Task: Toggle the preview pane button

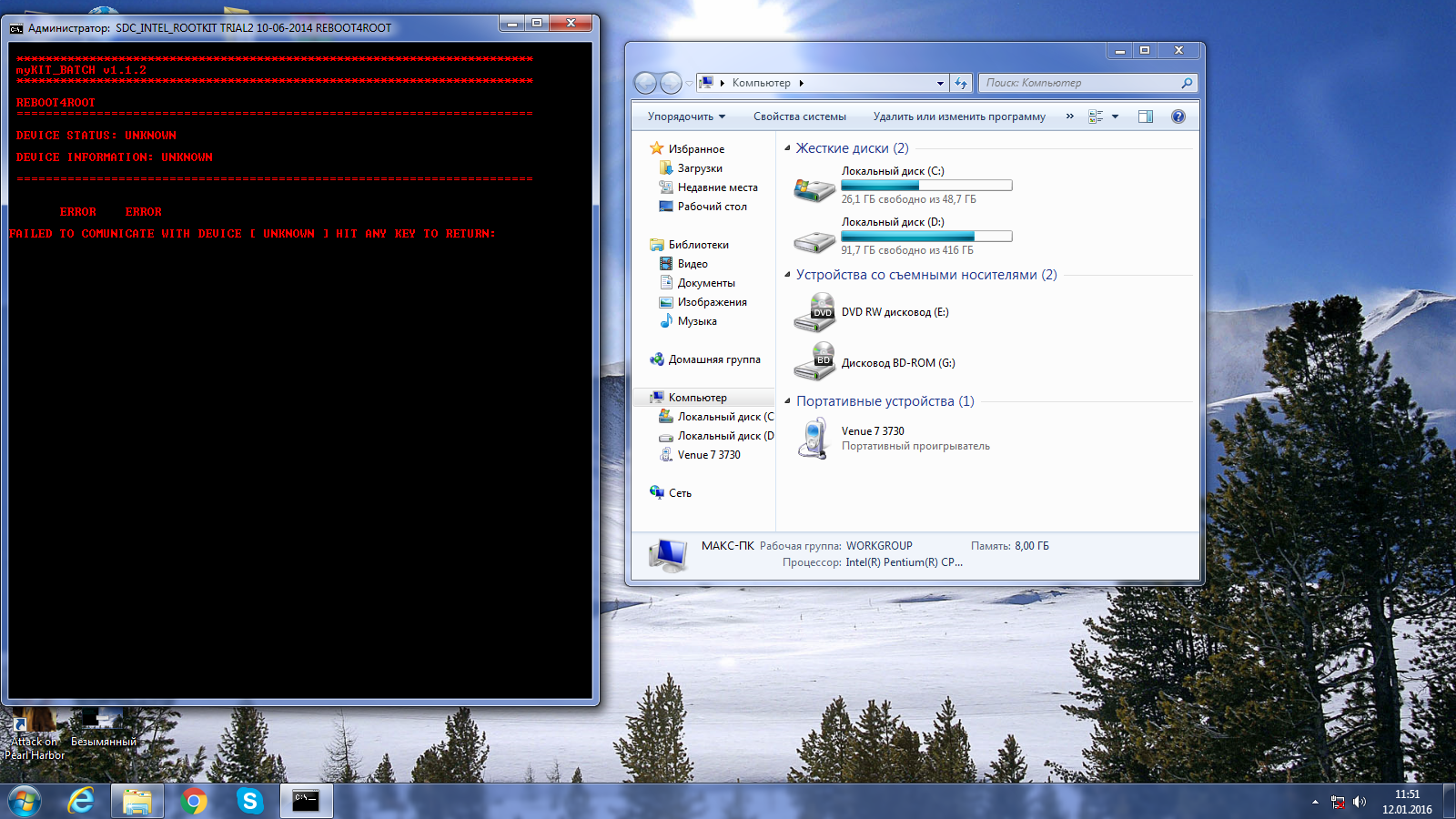Action: pyautogui.click(x=1146, y=116)
